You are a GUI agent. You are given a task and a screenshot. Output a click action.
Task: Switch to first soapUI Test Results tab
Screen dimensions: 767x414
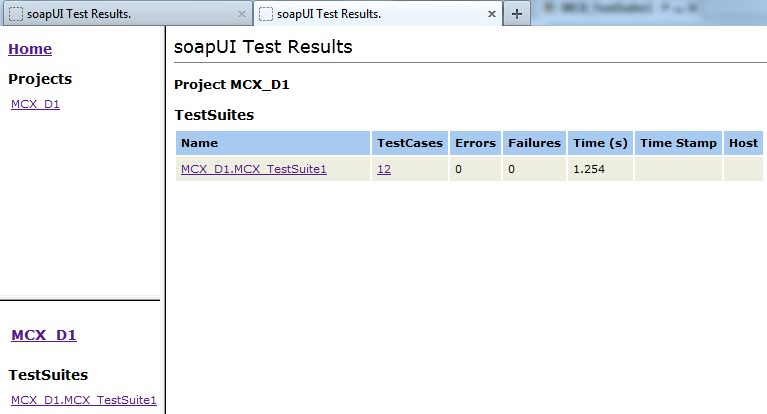point(127,14)
